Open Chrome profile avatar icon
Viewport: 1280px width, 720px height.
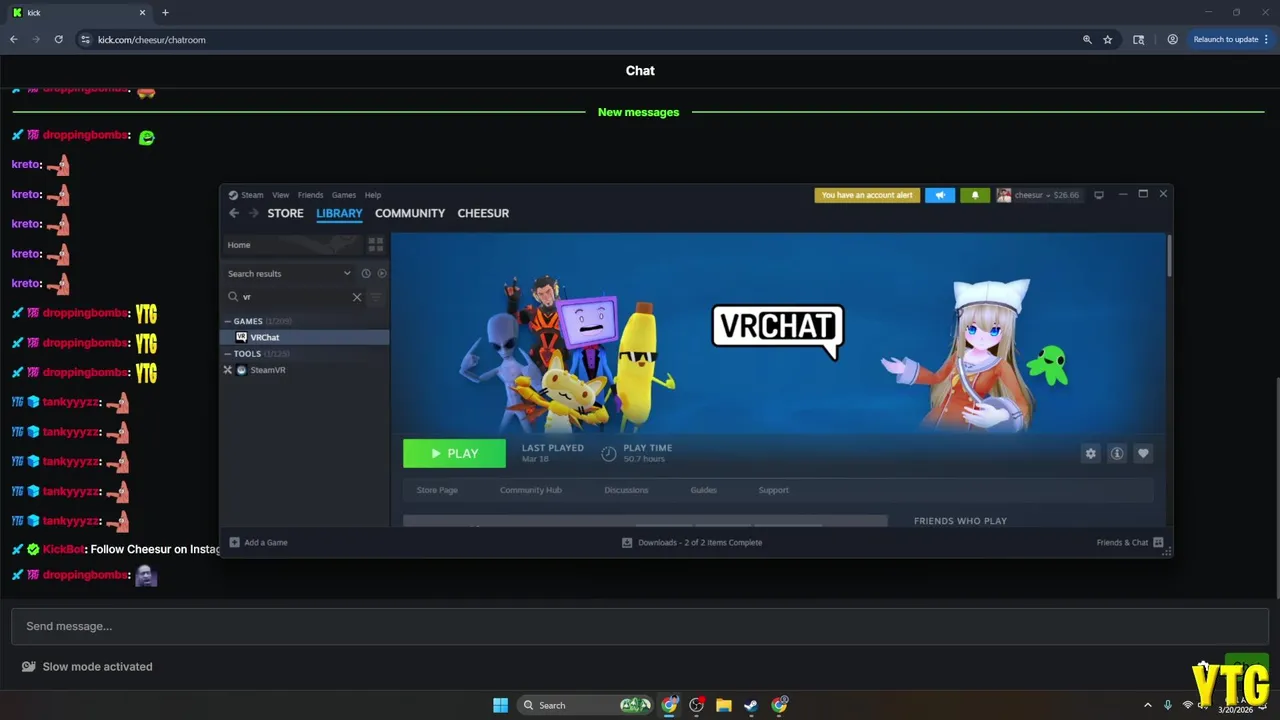click(x=1172, y=39)
